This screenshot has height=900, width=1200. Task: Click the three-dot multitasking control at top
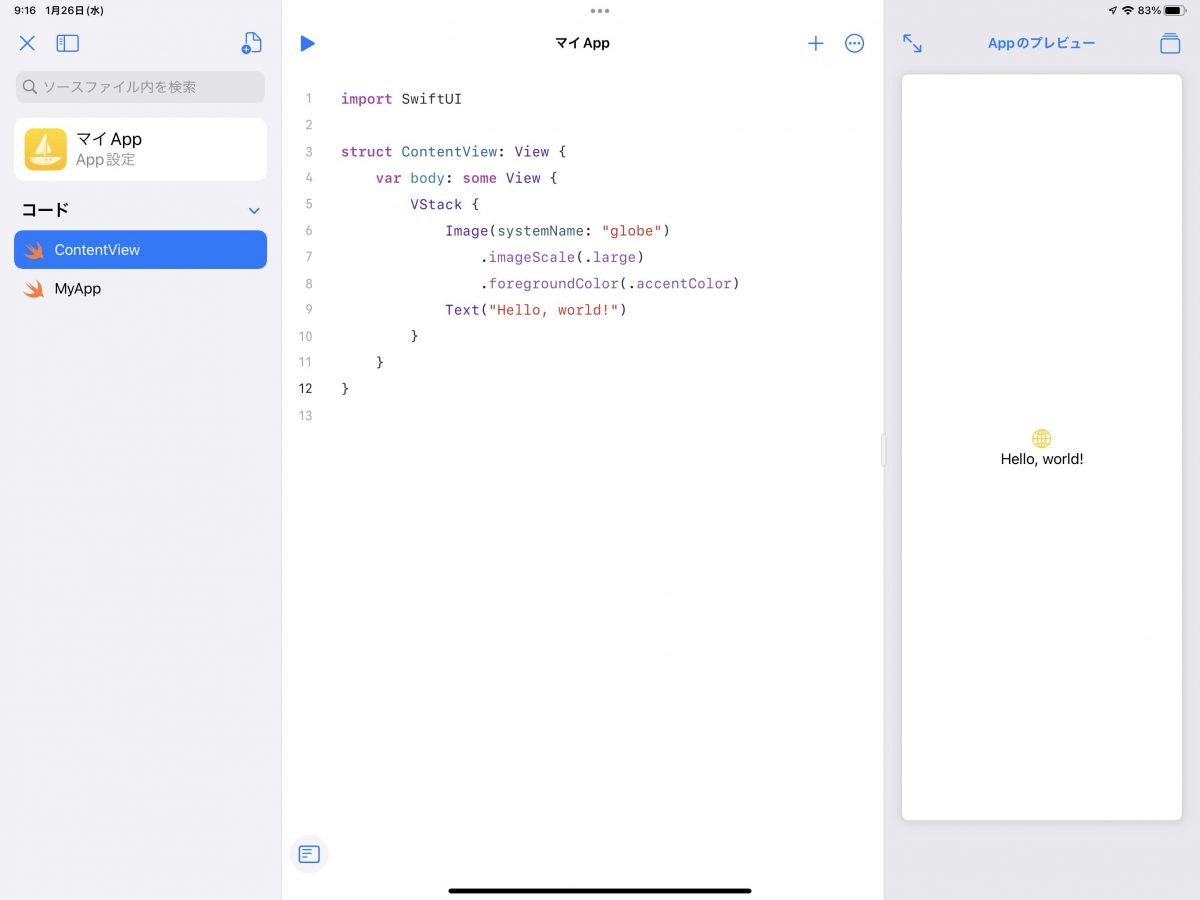pos(600,11)
